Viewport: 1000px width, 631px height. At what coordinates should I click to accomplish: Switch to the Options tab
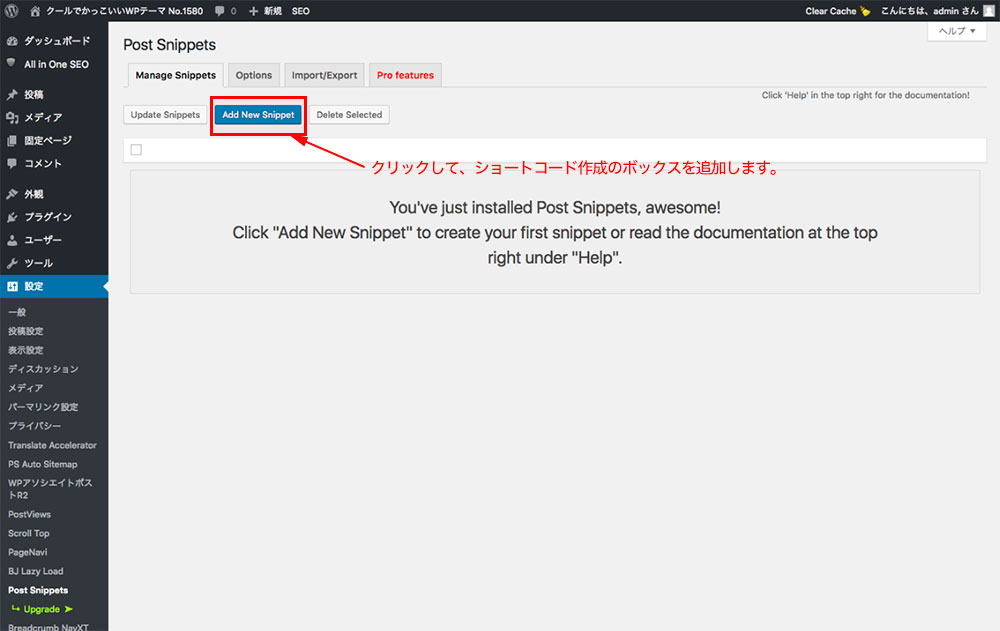(x=254, y=75)
